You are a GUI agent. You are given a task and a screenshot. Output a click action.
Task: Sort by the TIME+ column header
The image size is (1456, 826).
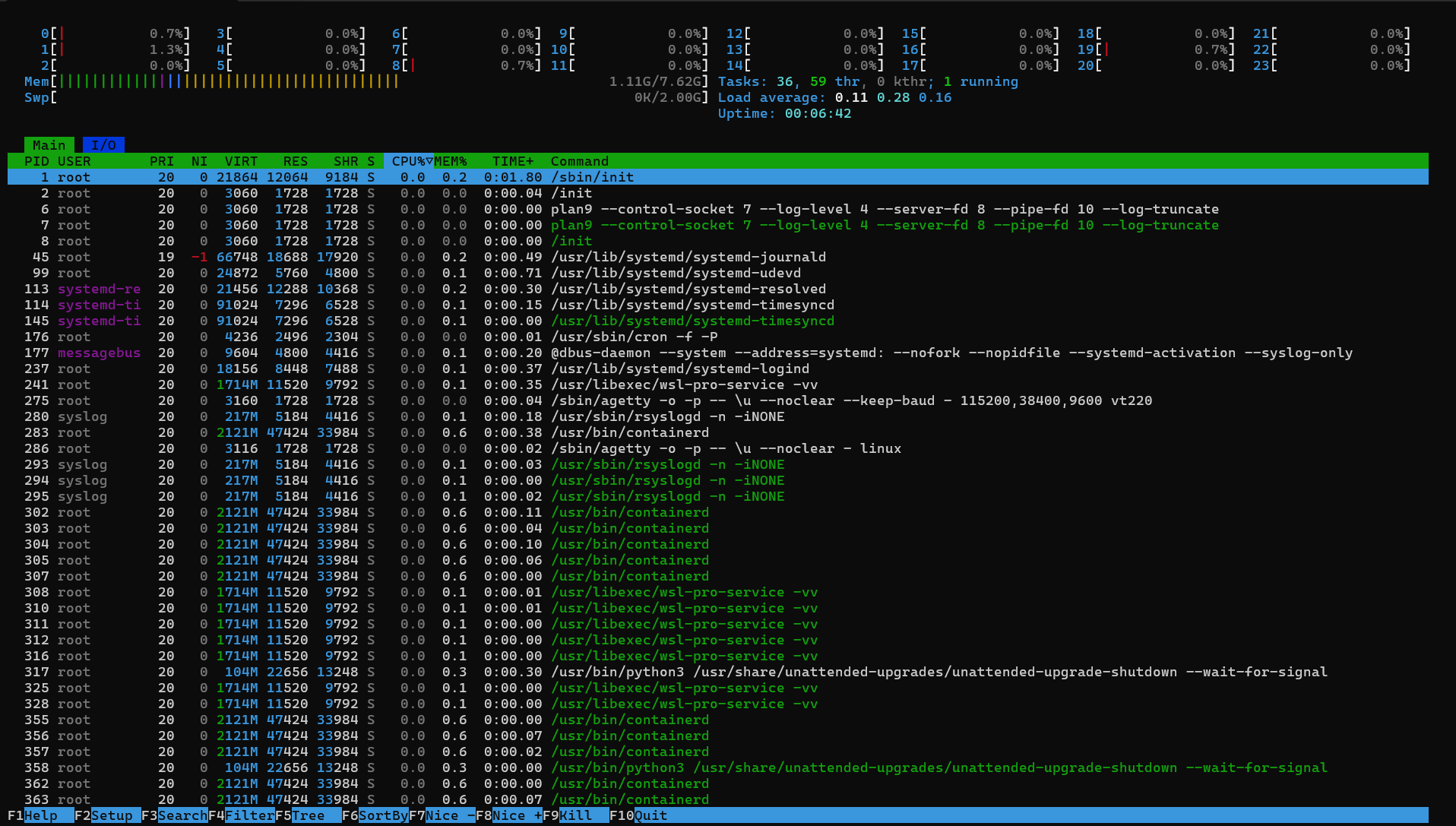(513, 161)
